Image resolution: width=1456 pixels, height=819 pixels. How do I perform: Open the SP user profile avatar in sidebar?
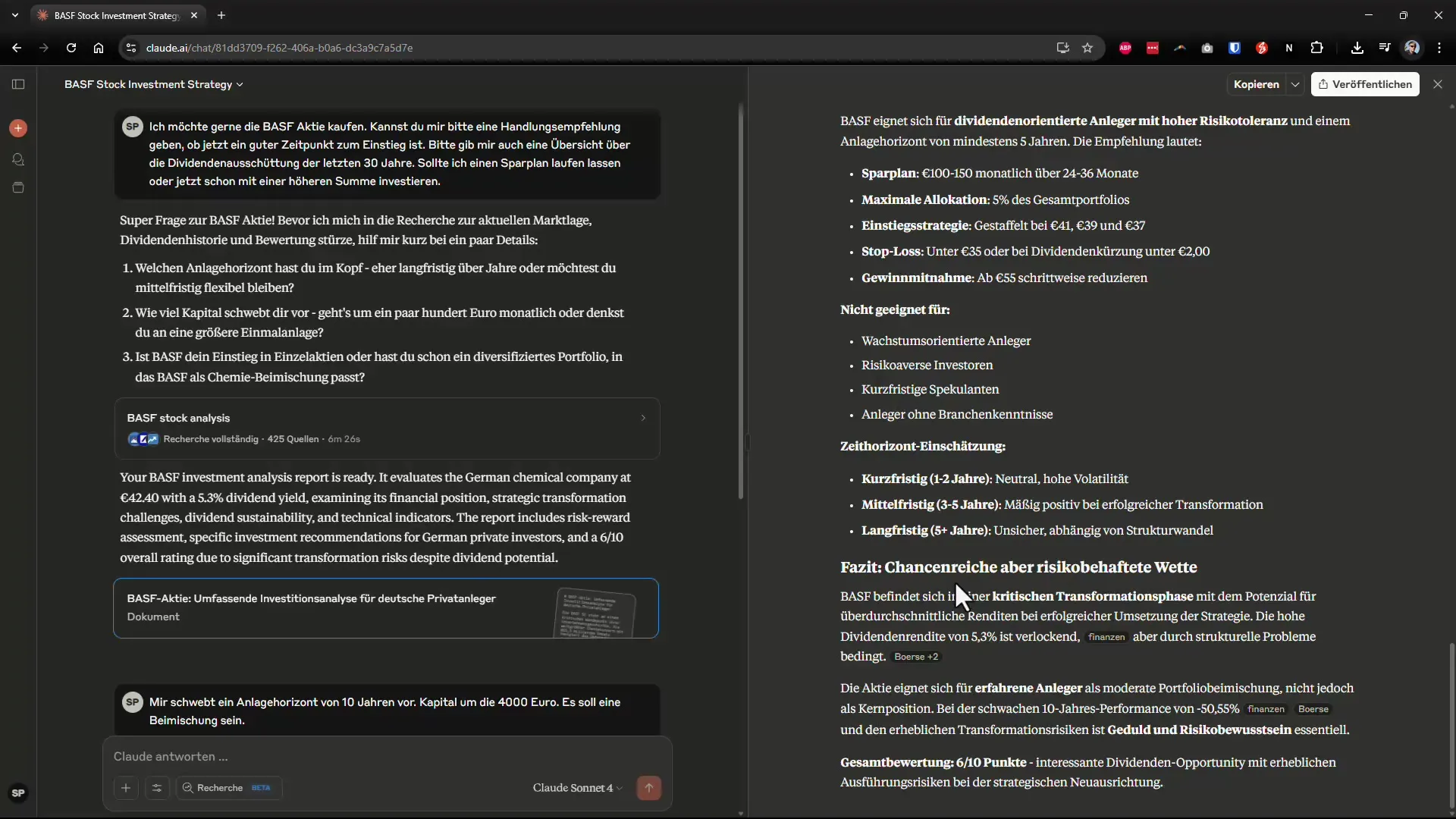pyautogui.click(x=18, y=793)
